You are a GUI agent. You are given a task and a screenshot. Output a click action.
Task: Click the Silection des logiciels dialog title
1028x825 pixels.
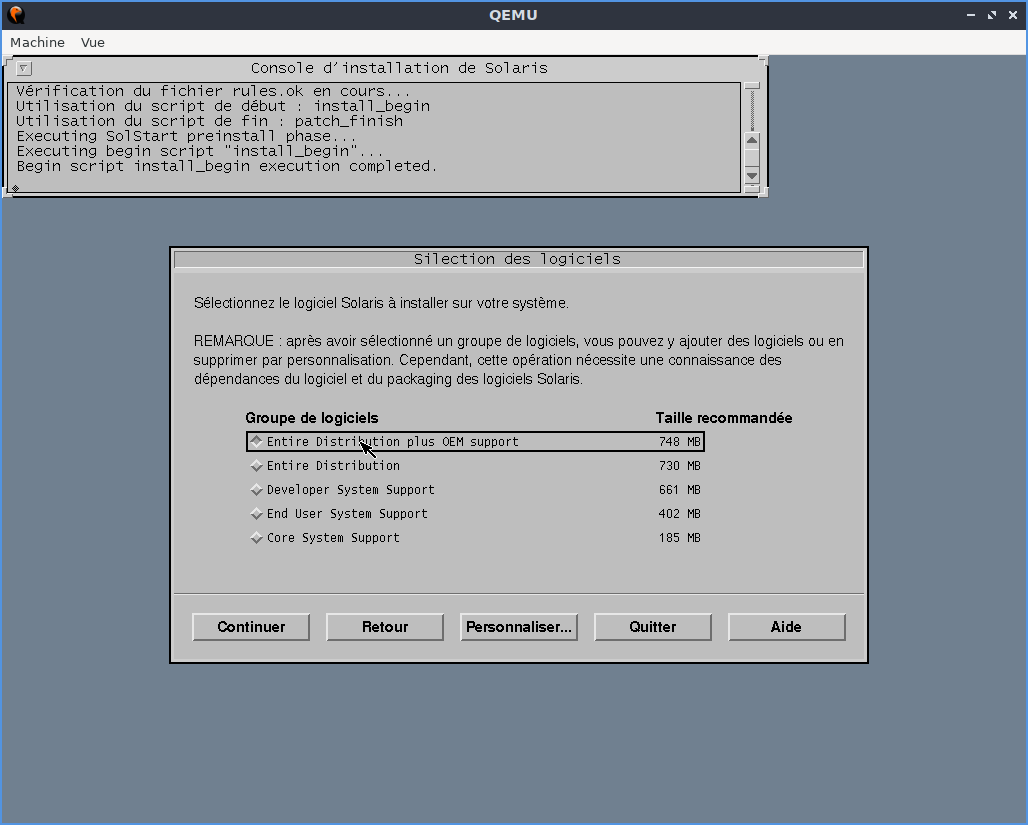[x=517, y=259]
